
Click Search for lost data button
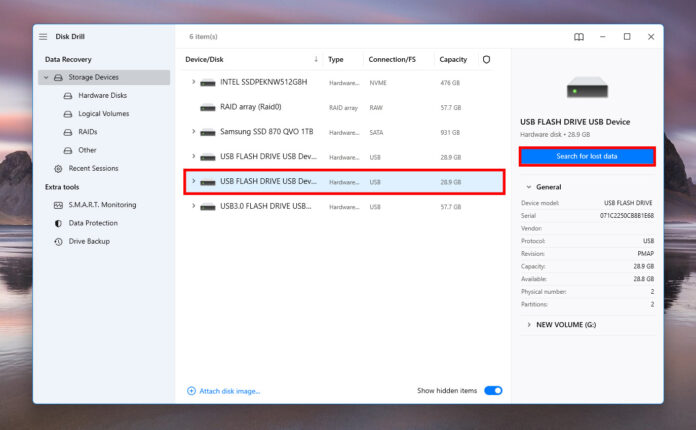587,156
